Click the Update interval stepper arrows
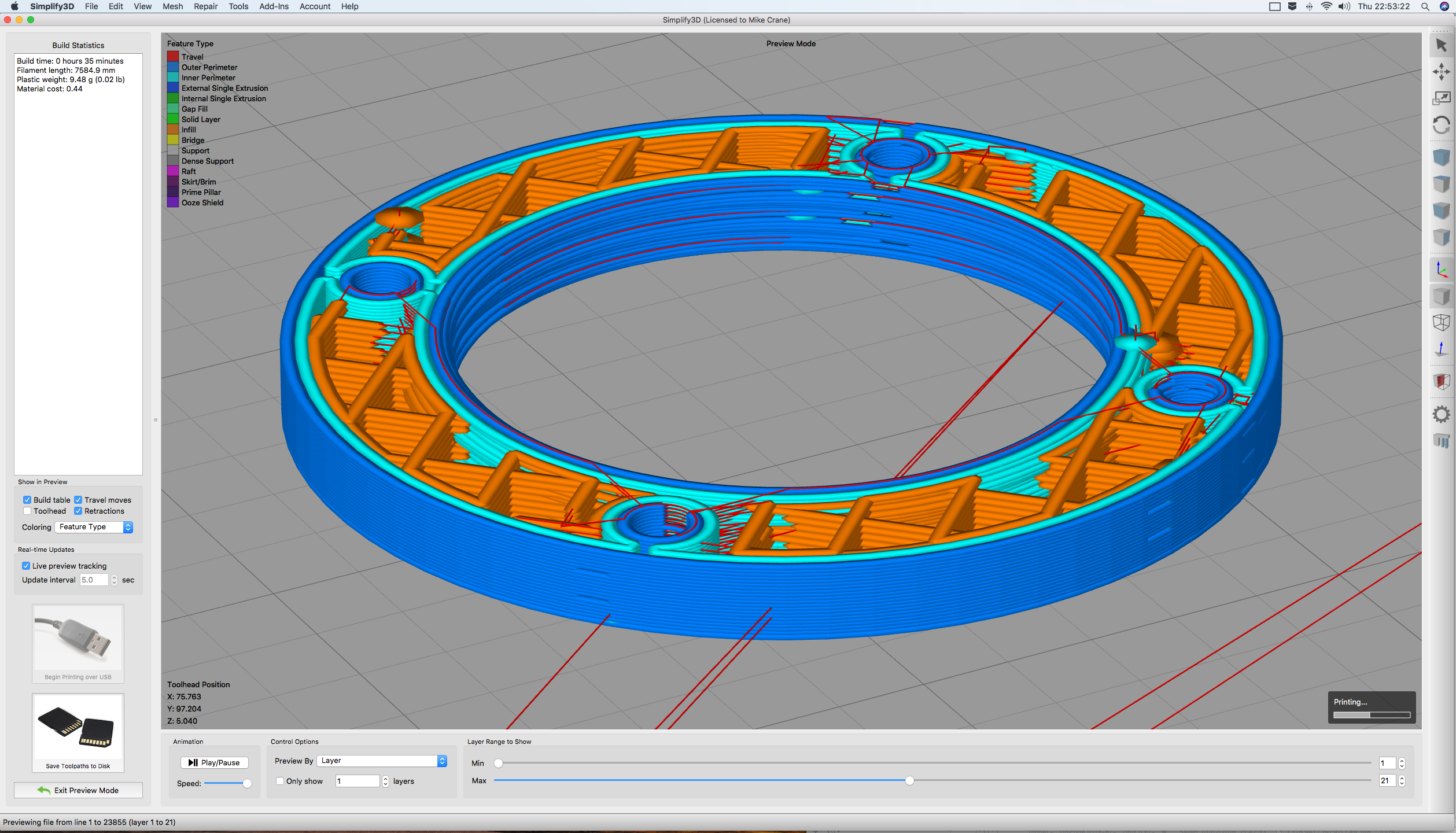The height and width of the screenshot is (833, 1456). (x=114, y=580)
